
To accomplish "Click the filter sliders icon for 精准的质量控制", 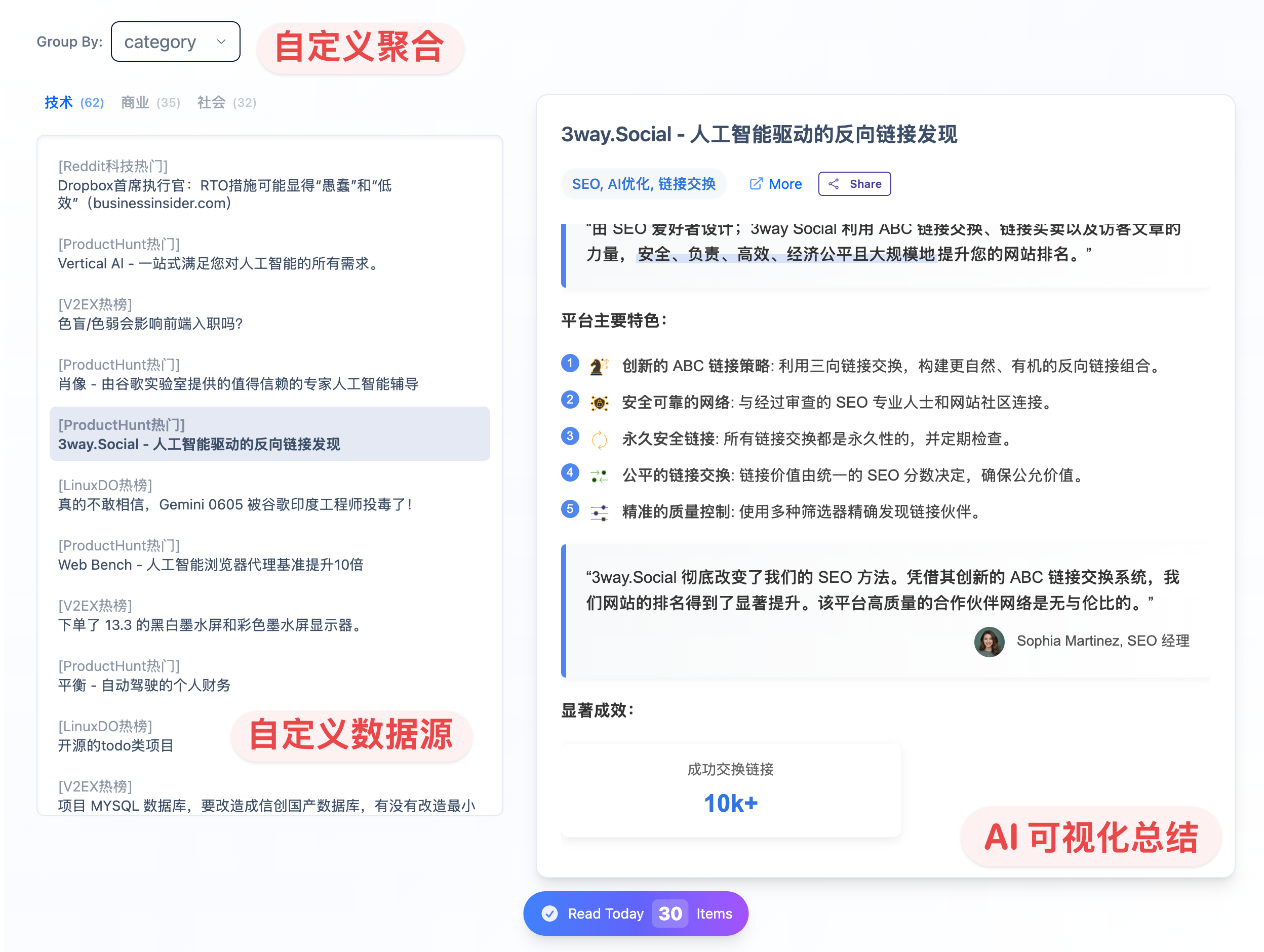I will pyautogui.click(x=599, y=512).
